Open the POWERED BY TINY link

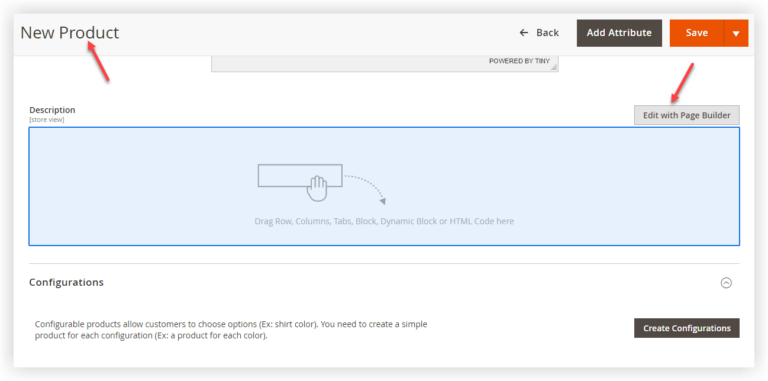[519, 61]
